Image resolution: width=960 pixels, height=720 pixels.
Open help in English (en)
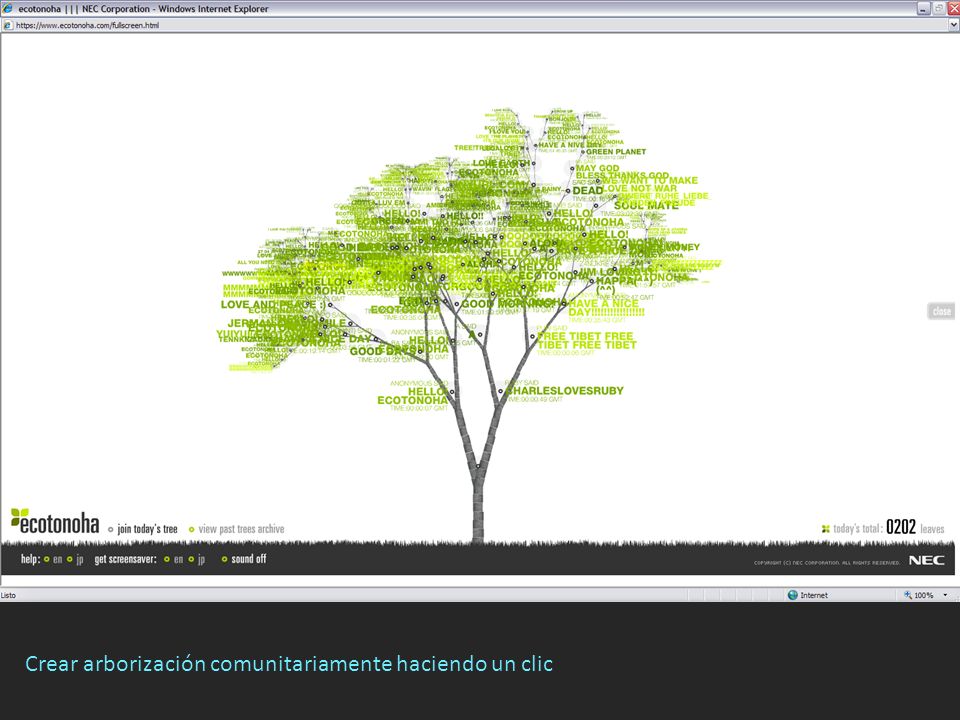coord(58,559)
